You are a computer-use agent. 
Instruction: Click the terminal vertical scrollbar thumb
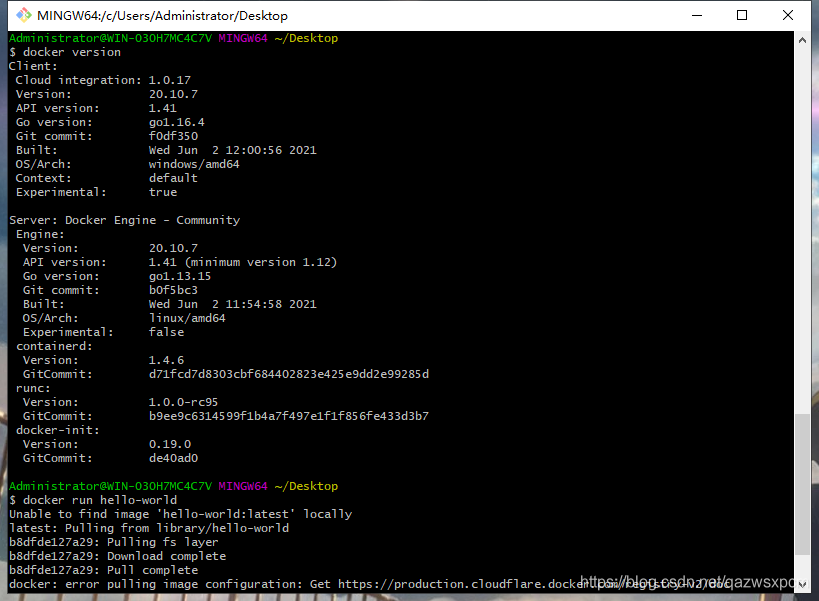coord(802,484)
